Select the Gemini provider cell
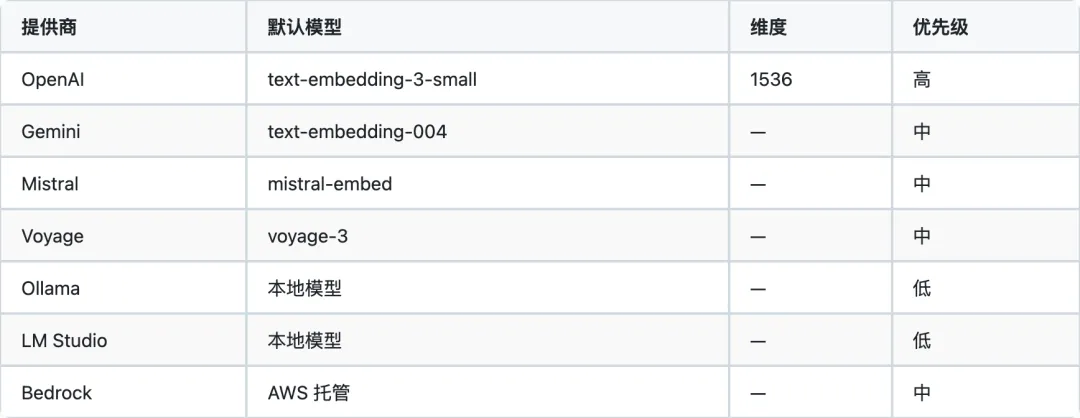1080x418 pixels. 50,132
